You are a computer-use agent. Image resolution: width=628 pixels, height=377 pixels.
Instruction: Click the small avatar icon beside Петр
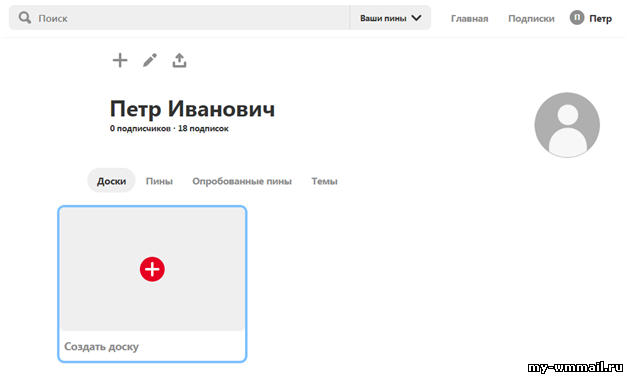coord(577,18)
